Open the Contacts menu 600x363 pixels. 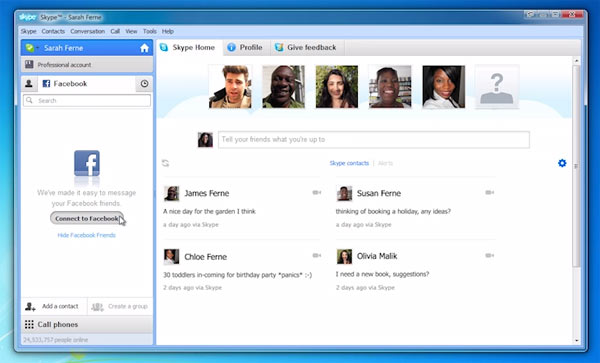[x=53, y=31]
